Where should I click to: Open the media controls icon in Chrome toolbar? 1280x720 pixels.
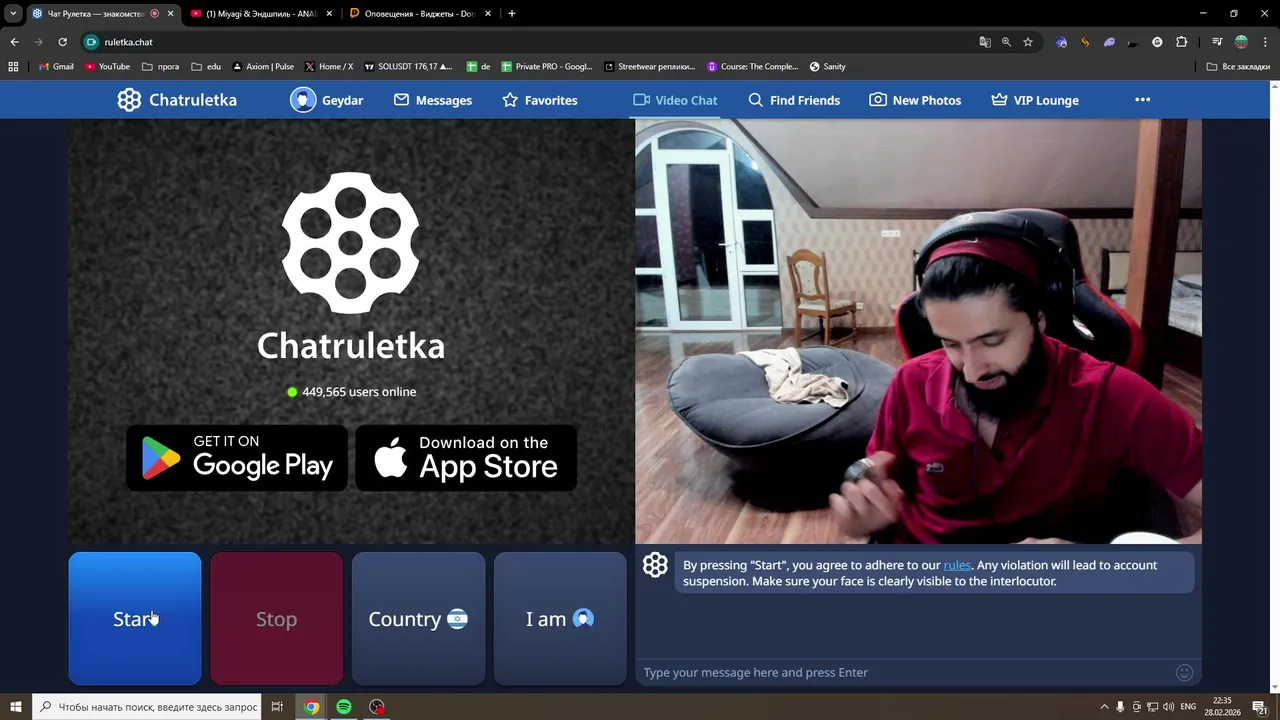[1217, 42]
